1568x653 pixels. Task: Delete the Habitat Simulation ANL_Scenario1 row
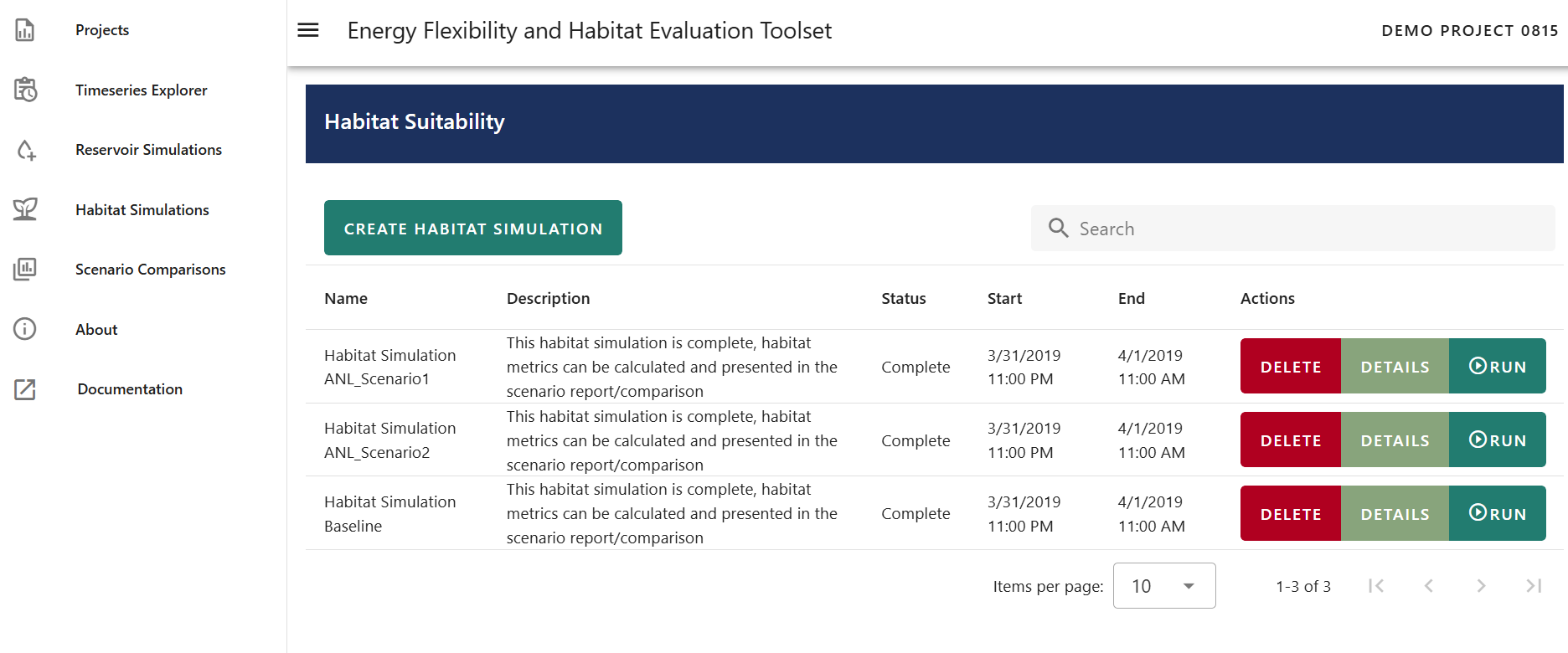point(1290,367)
